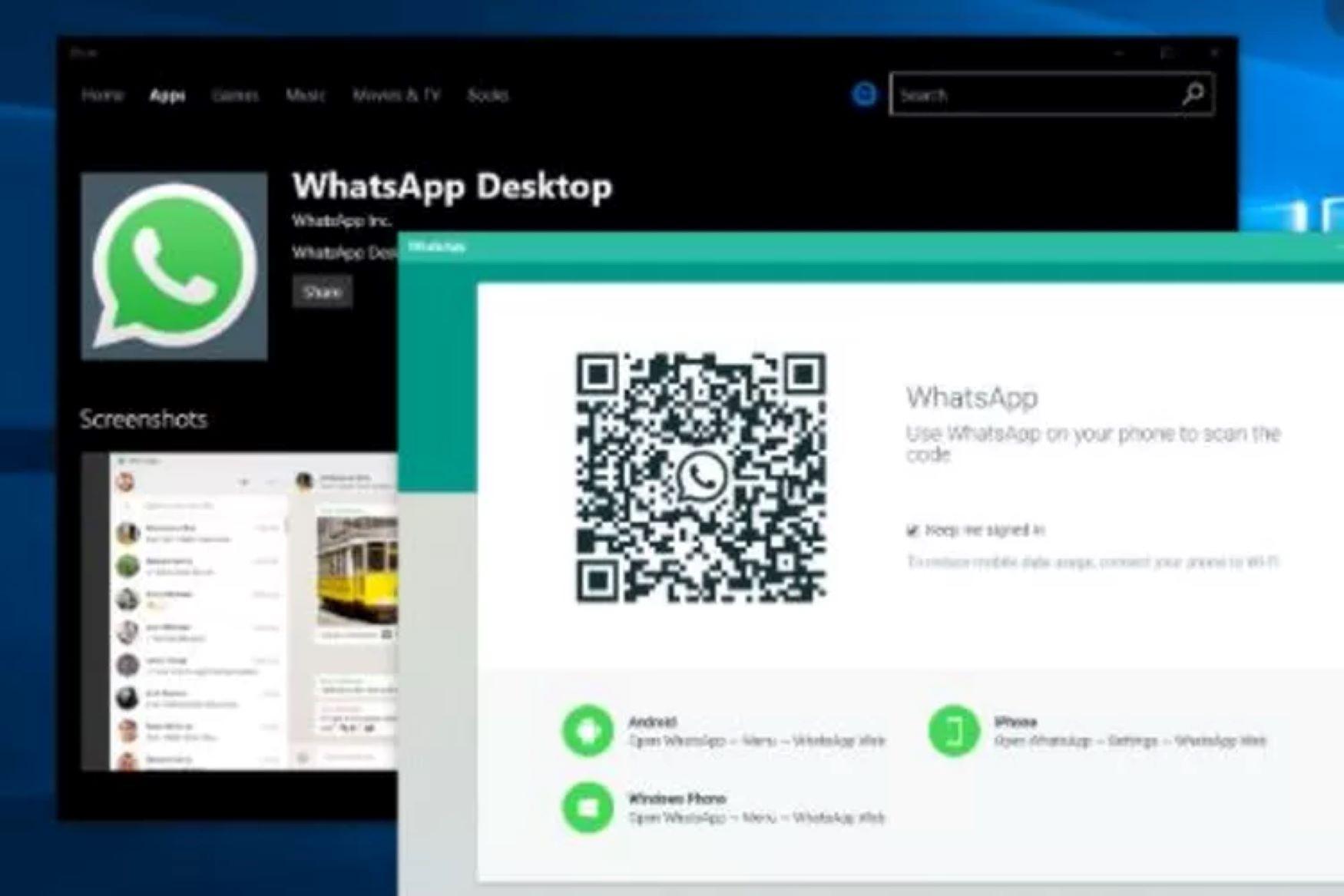Open the Music category
The width and height of the screenshot is (1344, 896).
[x=306, y=95]
